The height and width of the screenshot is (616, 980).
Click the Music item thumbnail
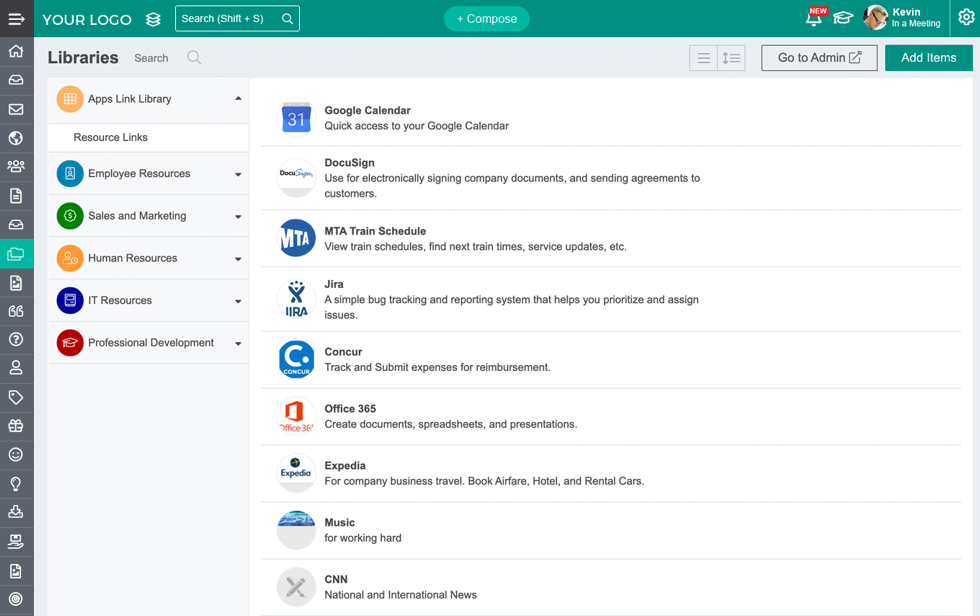tap(296, 530)
